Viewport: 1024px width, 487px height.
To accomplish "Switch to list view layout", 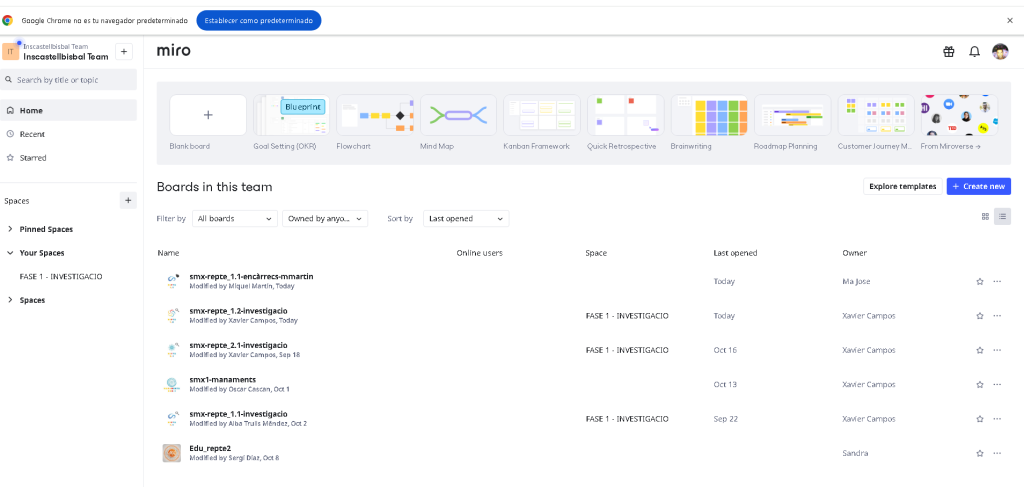I will [1002, 216].
